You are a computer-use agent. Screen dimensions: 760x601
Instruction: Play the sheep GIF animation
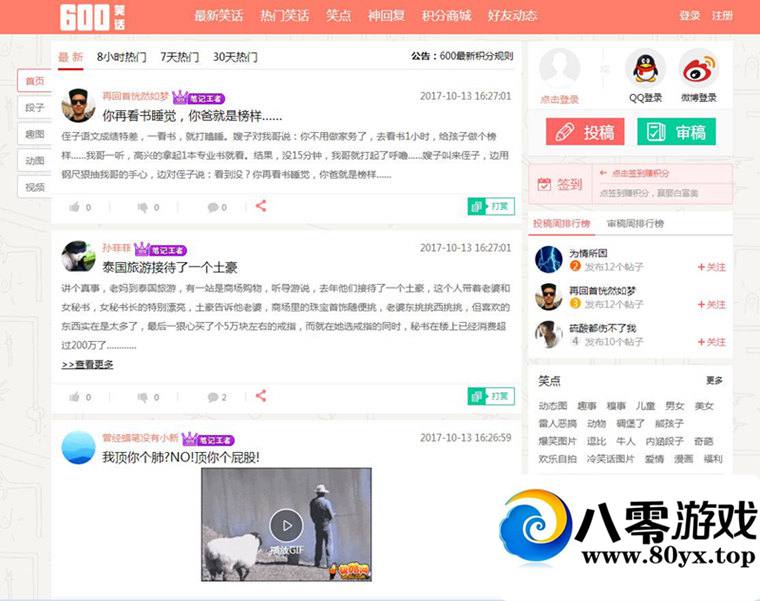pyautogui.click(x=287, y=524)
